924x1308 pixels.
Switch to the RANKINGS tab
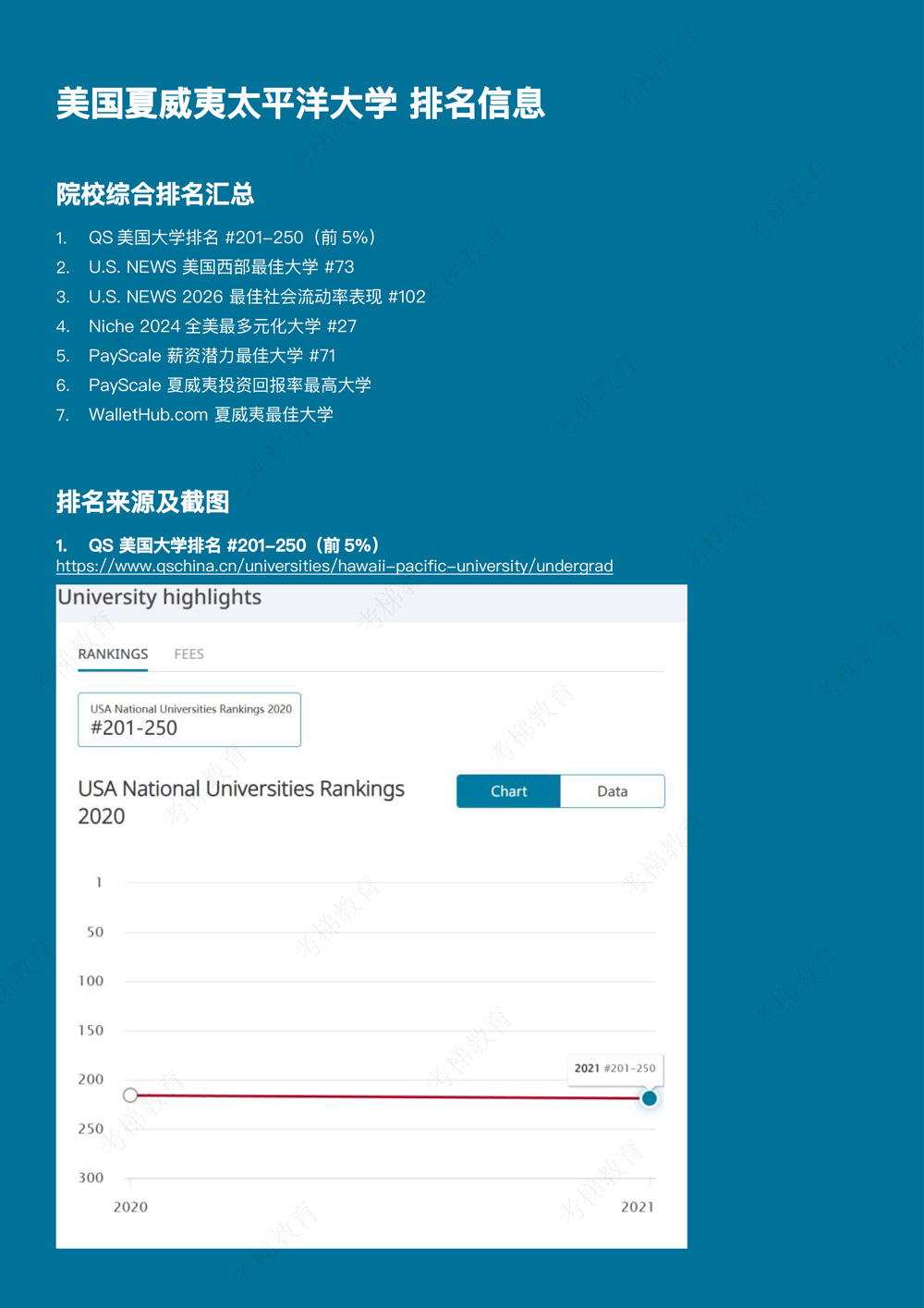113,654
